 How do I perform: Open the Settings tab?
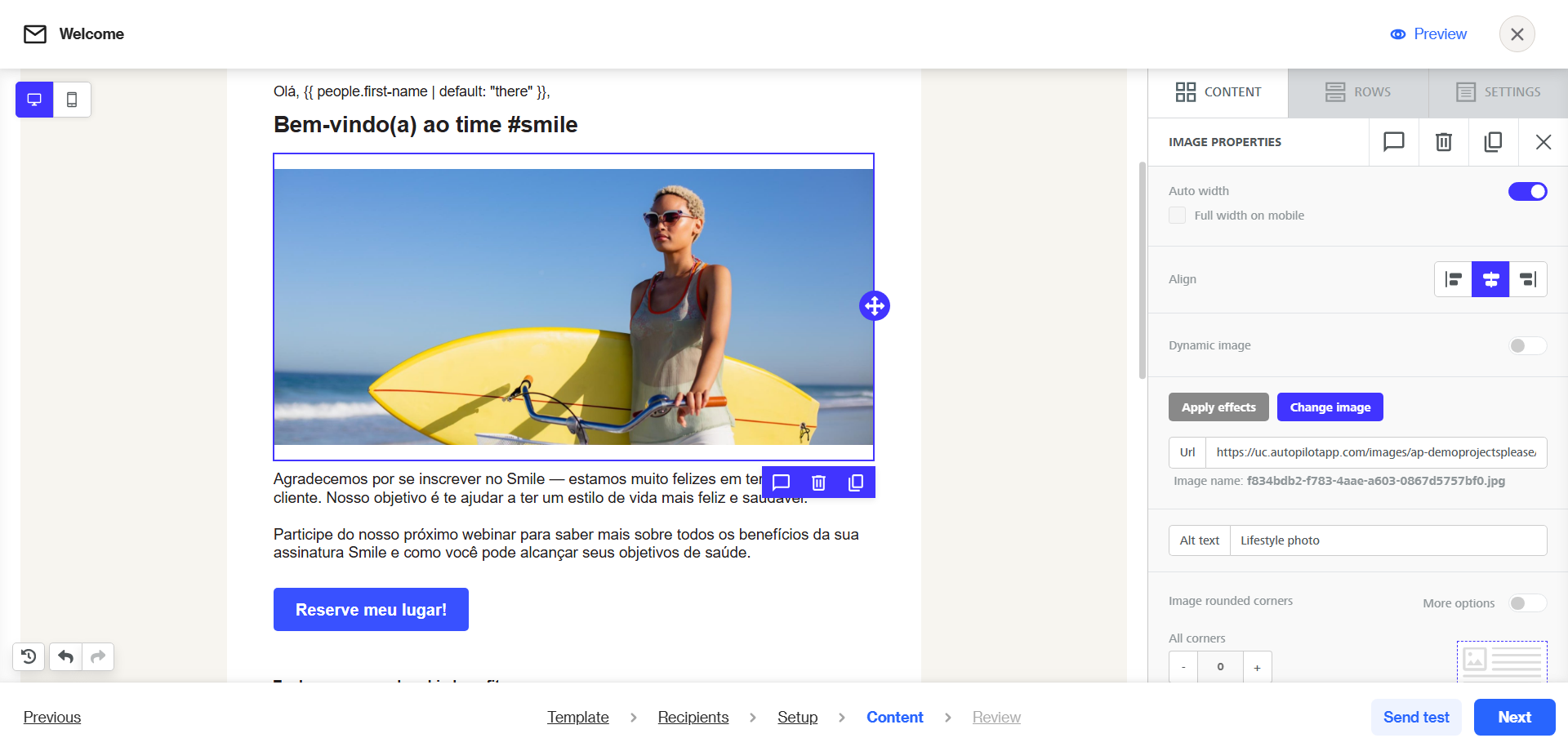click(x=1499, y=92)
